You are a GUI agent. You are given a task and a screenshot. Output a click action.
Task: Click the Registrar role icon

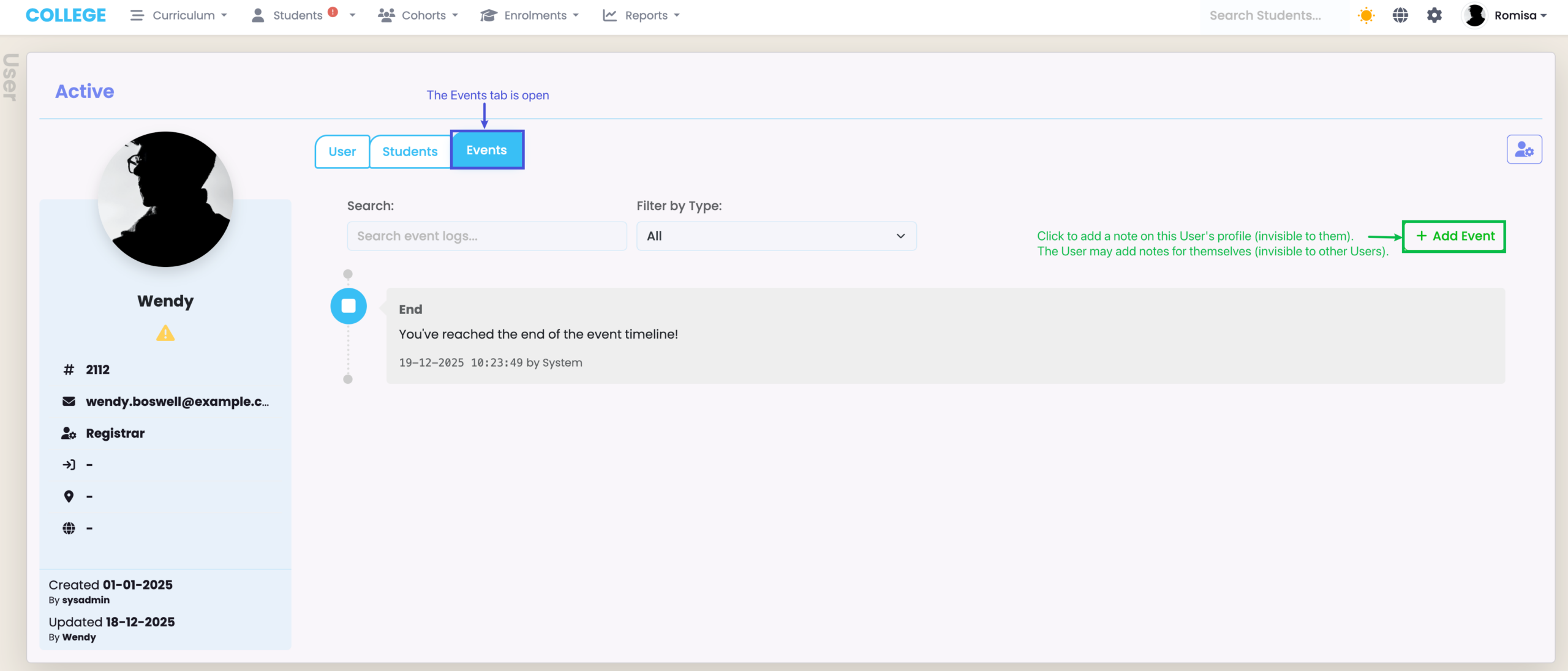point(69,433)
